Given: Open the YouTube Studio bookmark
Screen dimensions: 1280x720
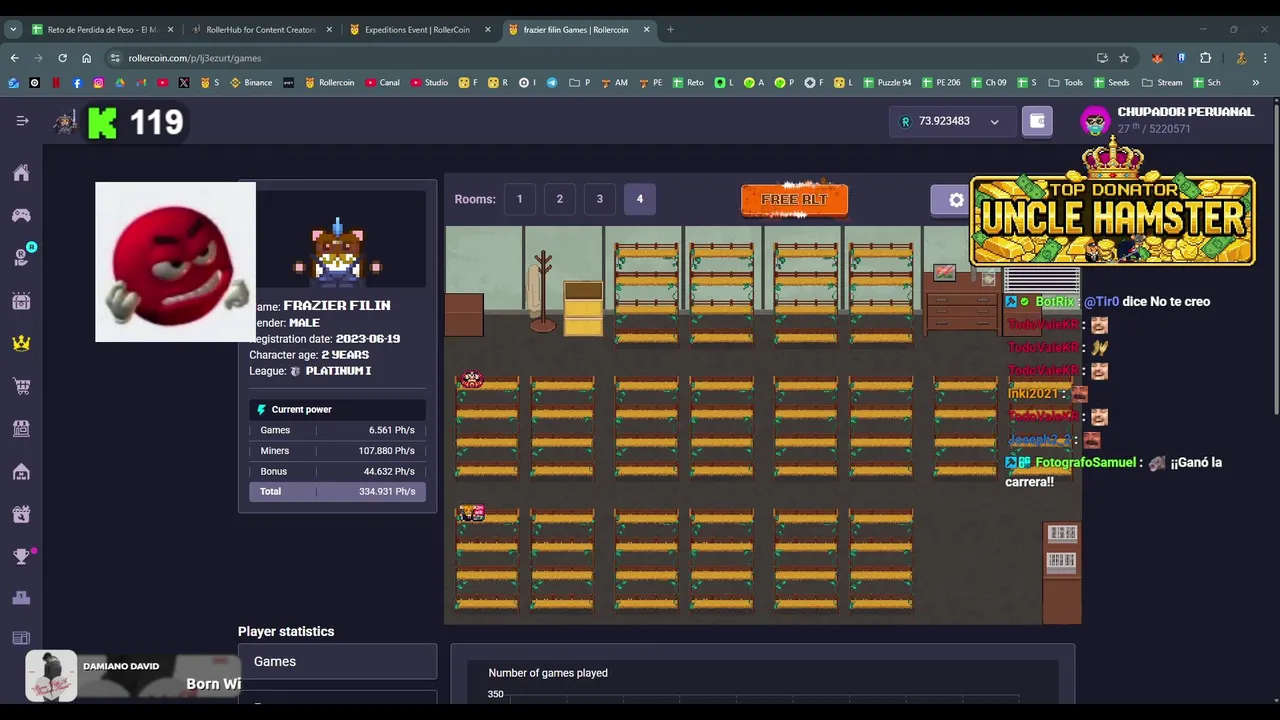Looking at the screenshot, I should coord(430,83).
